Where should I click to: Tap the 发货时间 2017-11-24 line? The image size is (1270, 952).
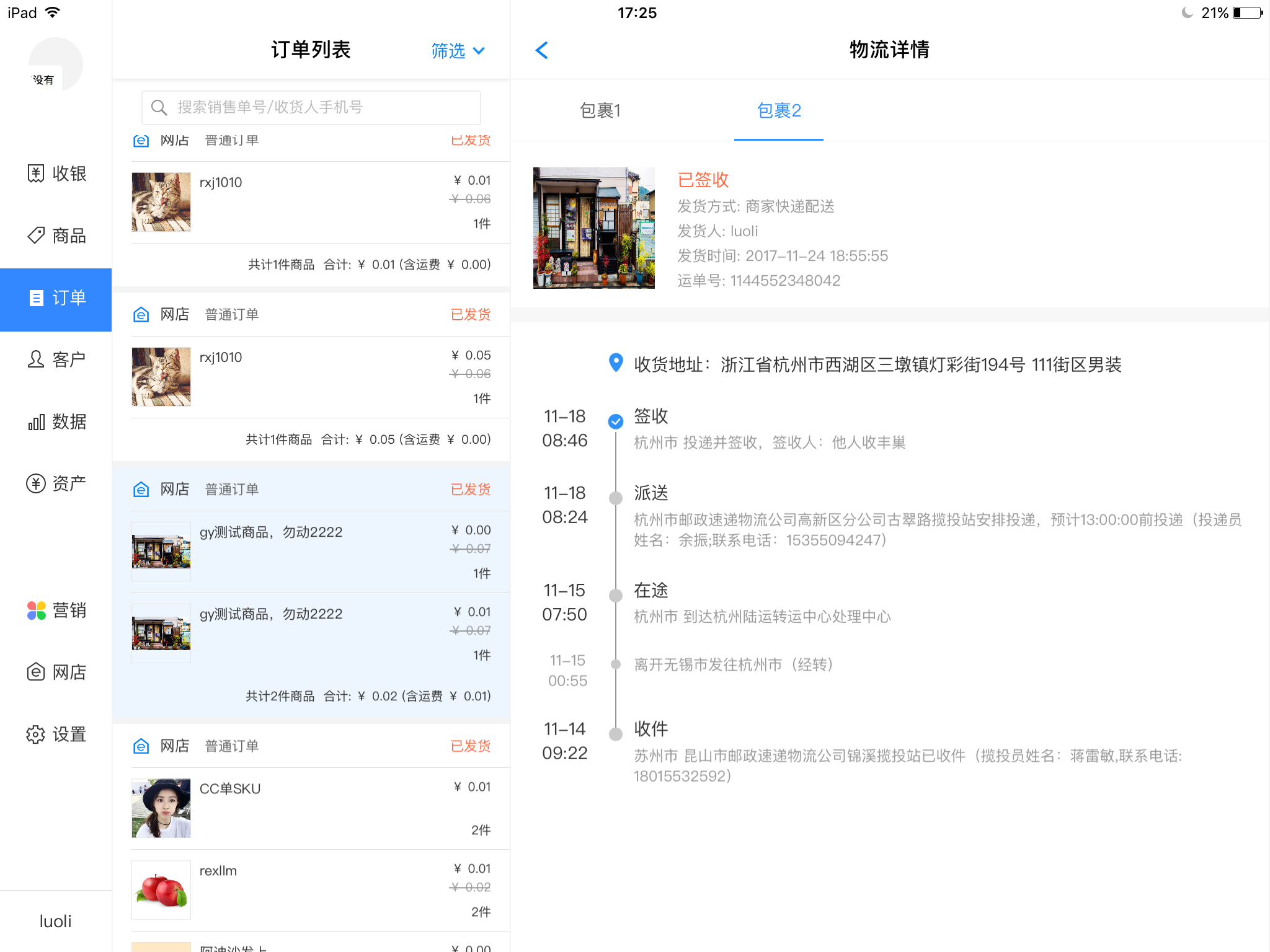[x=783, y=256]
